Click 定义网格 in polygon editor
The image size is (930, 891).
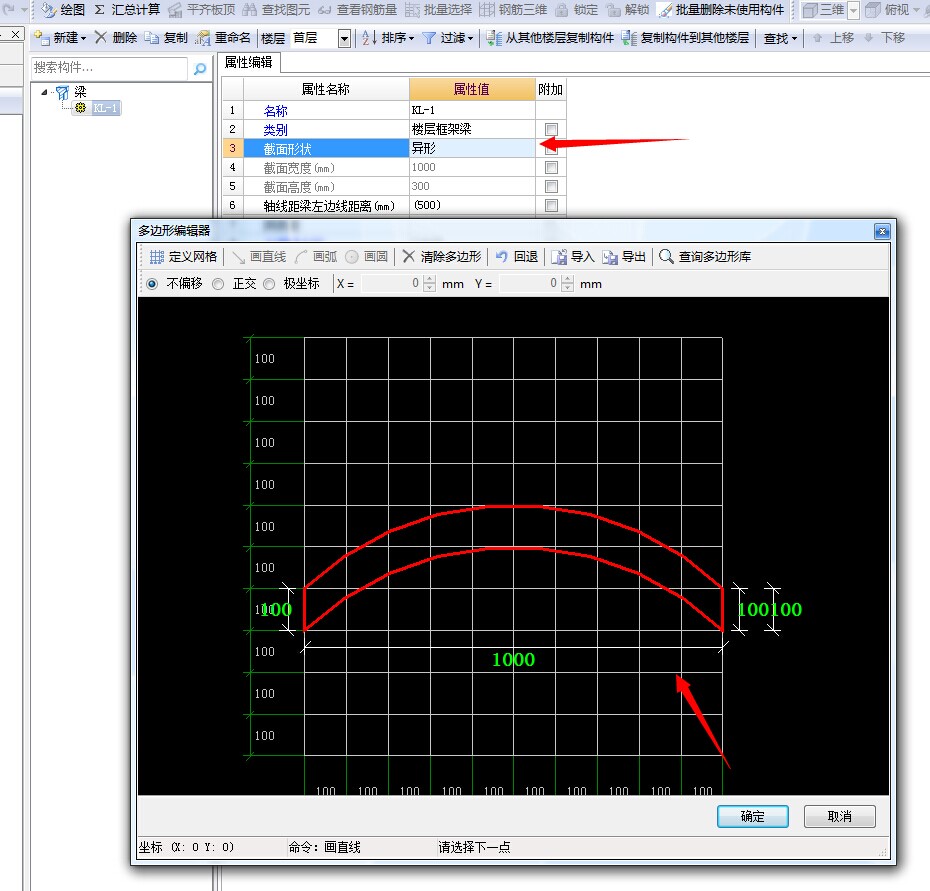(x=183, y=257)
